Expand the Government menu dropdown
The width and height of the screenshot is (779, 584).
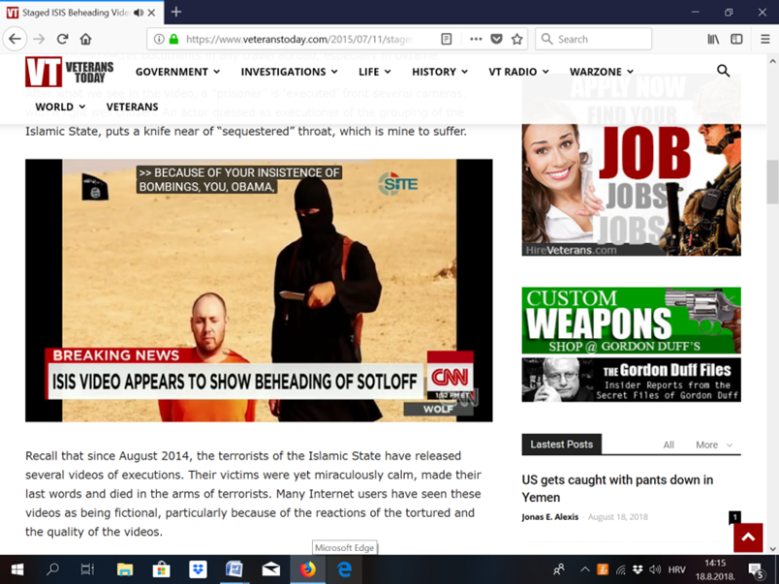coord(178,72)
